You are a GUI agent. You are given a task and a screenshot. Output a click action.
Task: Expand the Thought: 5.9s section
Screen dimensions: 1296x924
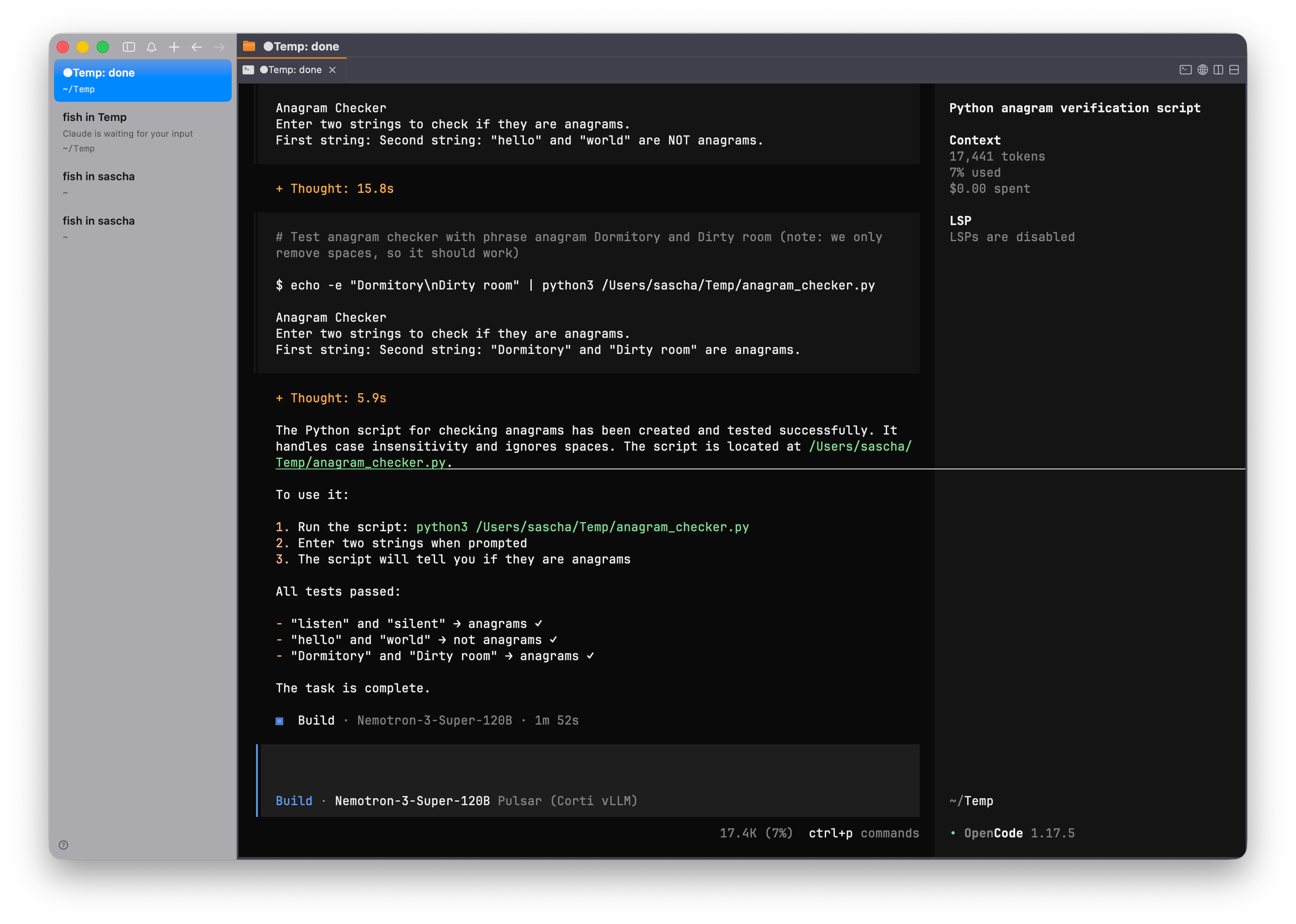click(331, 399)
